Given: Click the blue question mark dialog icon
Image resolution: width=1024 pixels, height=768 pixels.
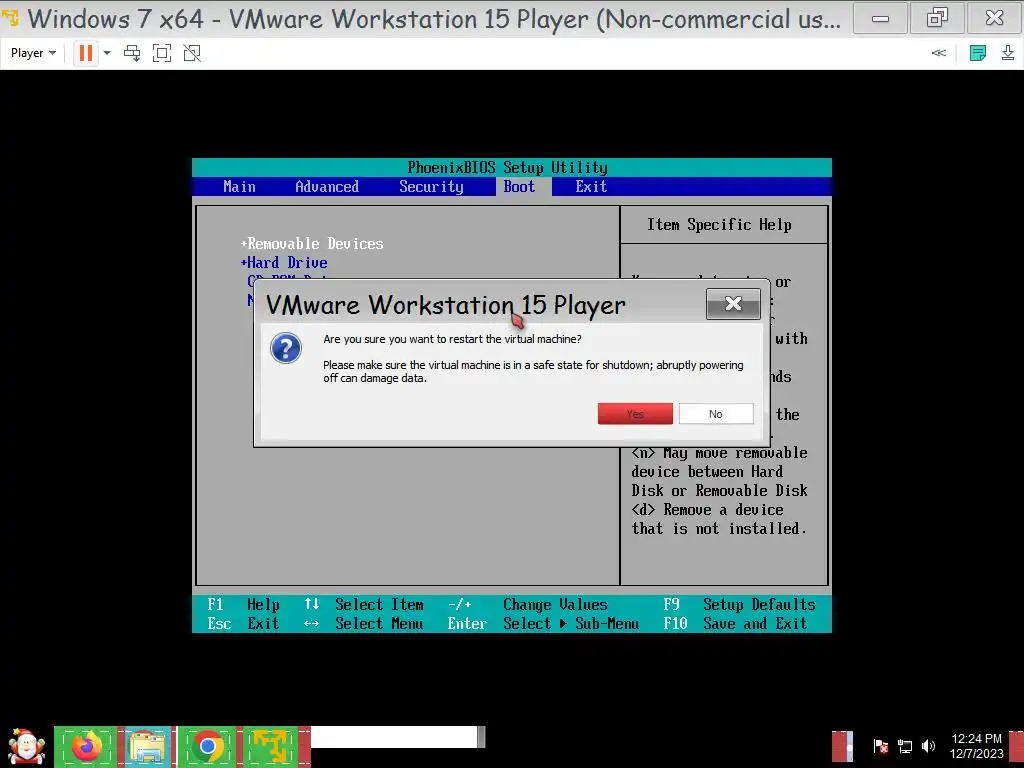Looking at the screenshot, I should click(x=286, y=348).
